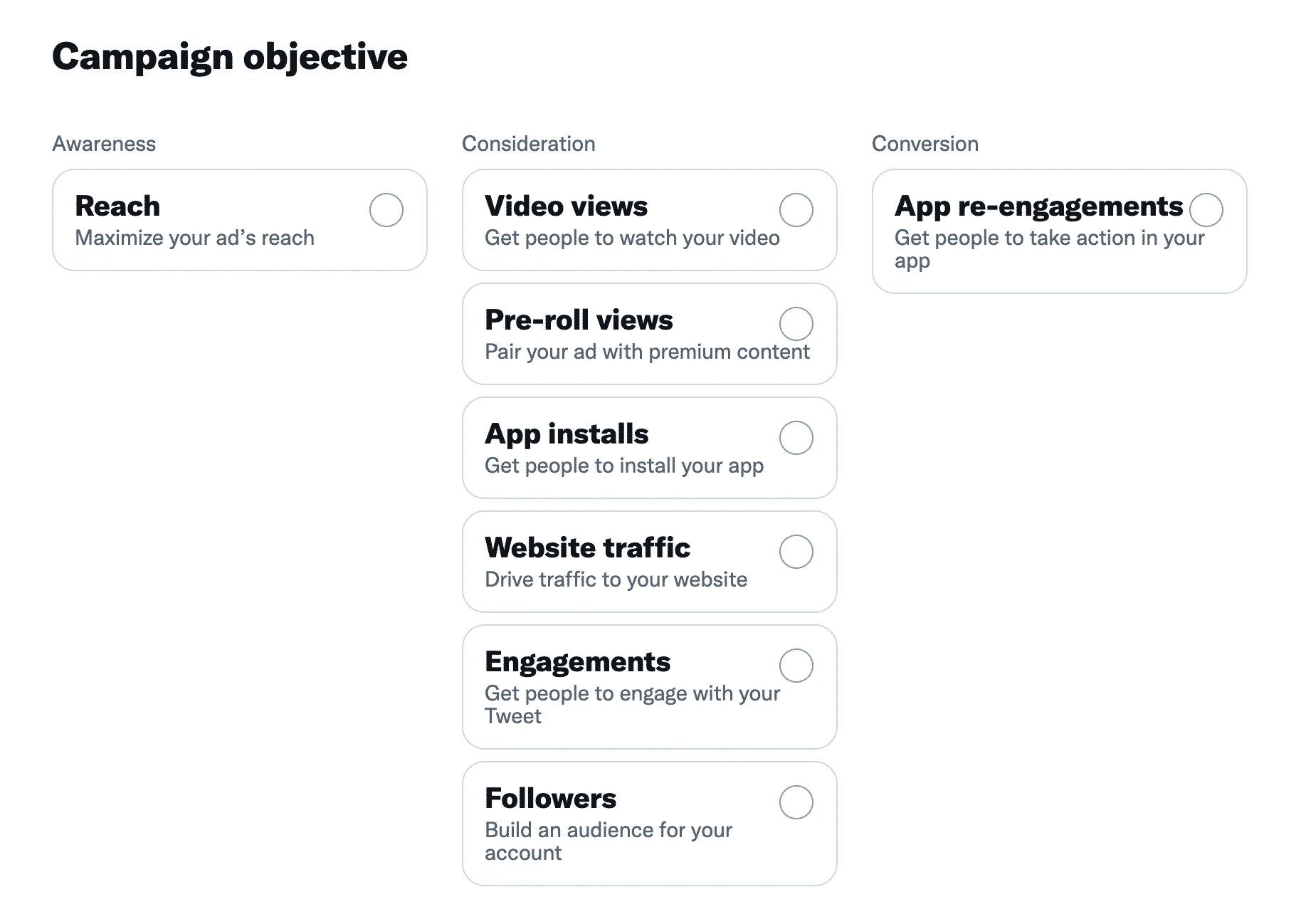Viewport: 1301px width, 924px height.
Task: Choose the Video views objective card
Action: point(650,219)
